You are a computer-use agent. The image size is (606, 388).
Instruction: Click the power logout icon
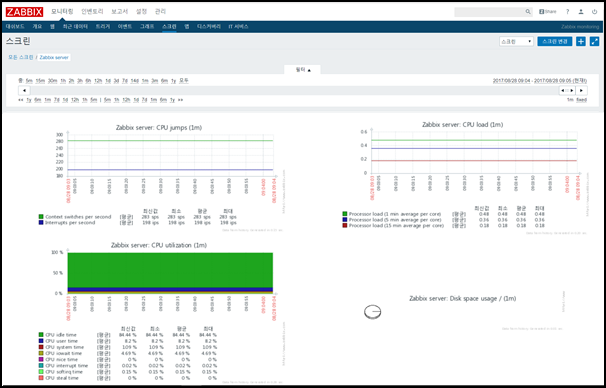[594, 12]
